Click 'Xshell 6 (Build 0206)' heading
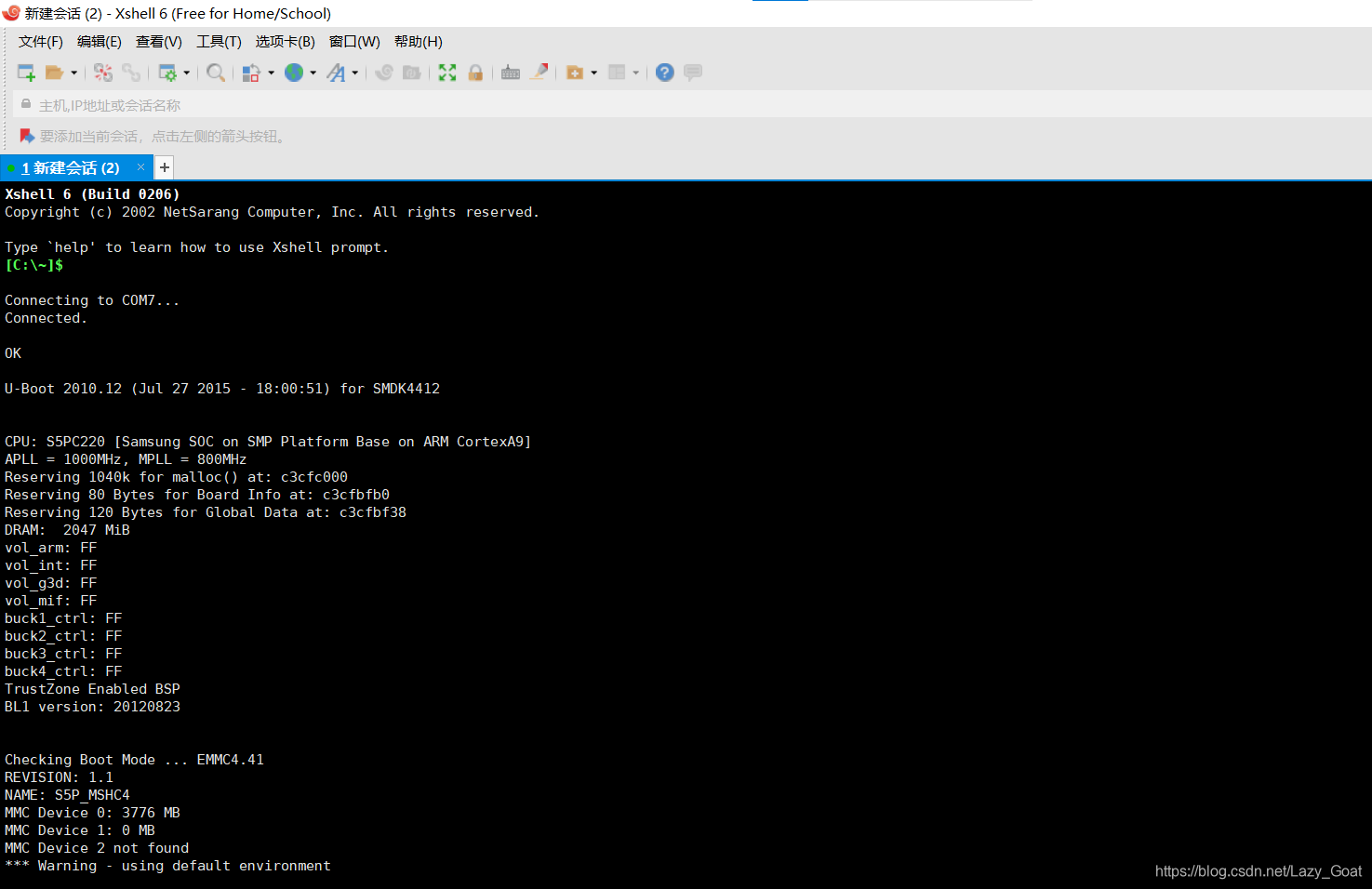The height and width of the screenshot is (889, 1372). point(92,194)
